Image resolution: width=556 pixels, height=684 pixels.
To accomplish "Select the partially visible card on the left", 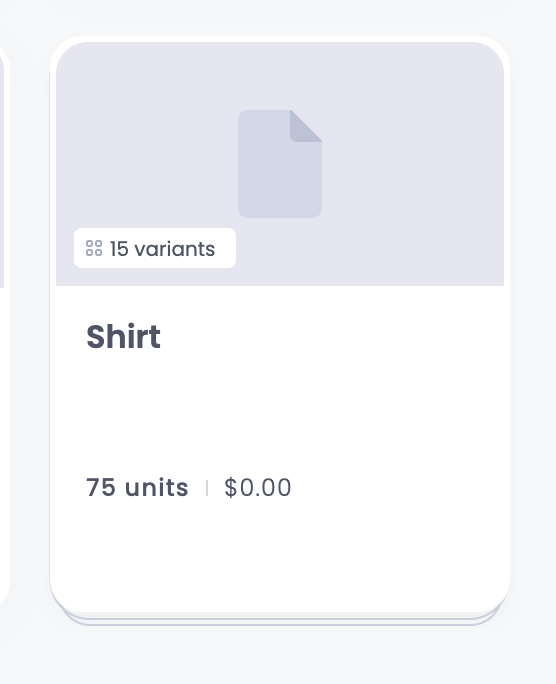I will pos(4,327).
